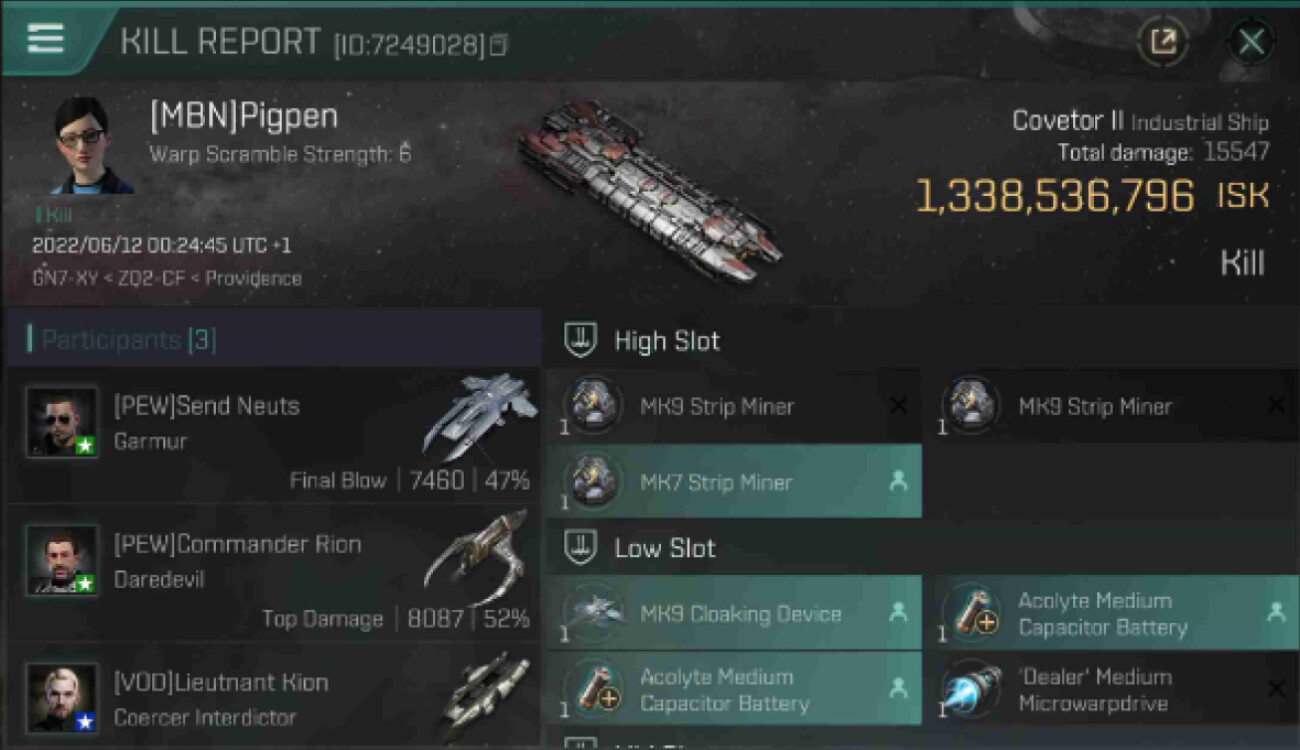Click the Daredevil ship image

coord(476,557)
